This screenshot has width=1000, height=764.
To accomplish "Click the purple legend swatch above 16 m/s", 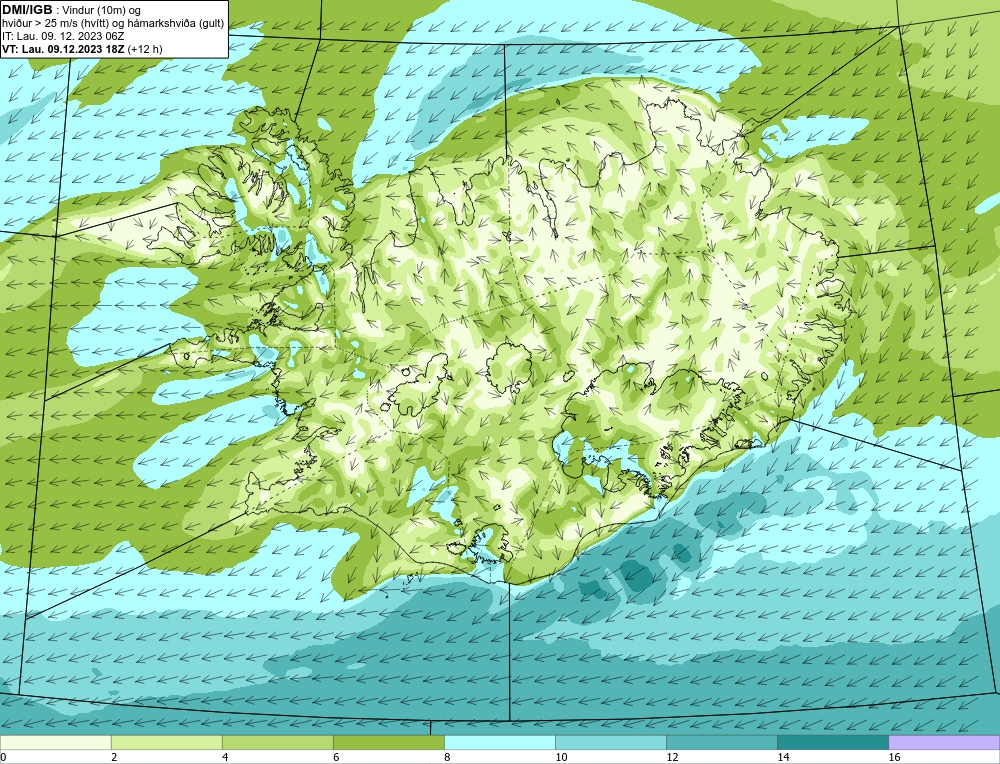I will tap(944, 742).
